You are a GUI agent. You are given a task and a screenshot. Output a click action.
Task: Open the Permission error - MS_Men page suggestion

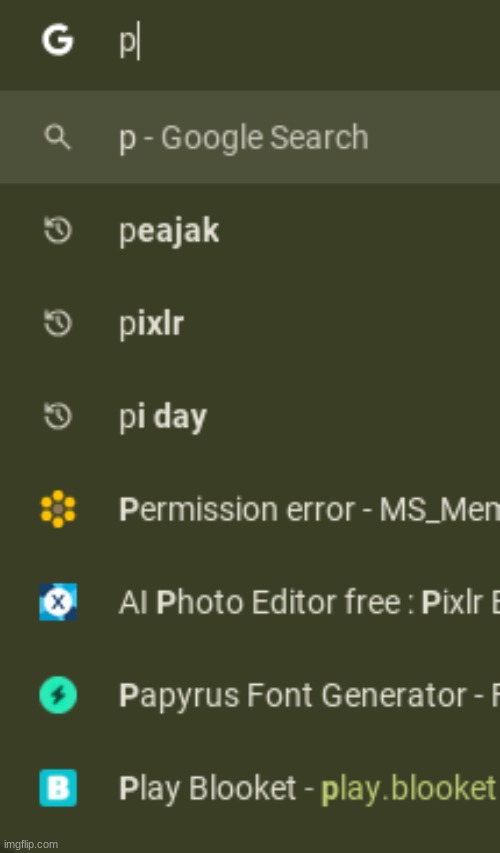tap(250, 509)
